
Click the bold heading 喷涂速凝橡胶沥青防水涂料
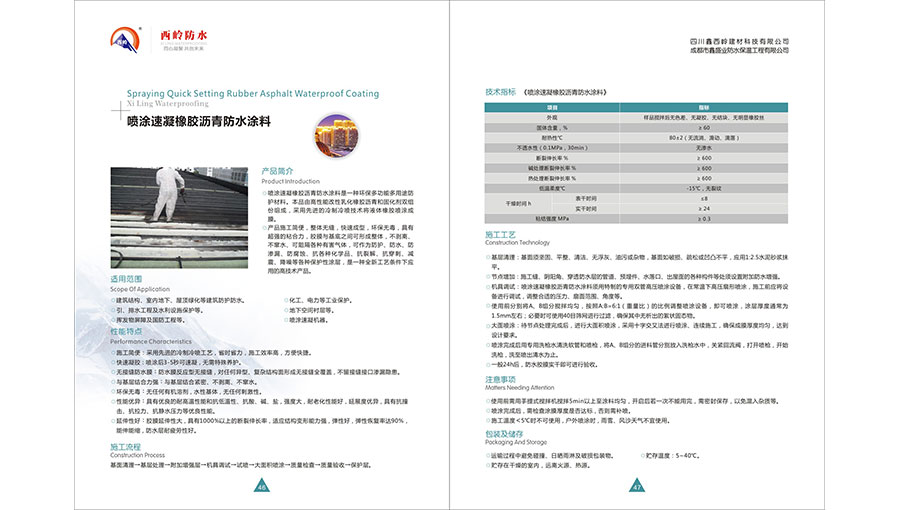pos(199,122)
